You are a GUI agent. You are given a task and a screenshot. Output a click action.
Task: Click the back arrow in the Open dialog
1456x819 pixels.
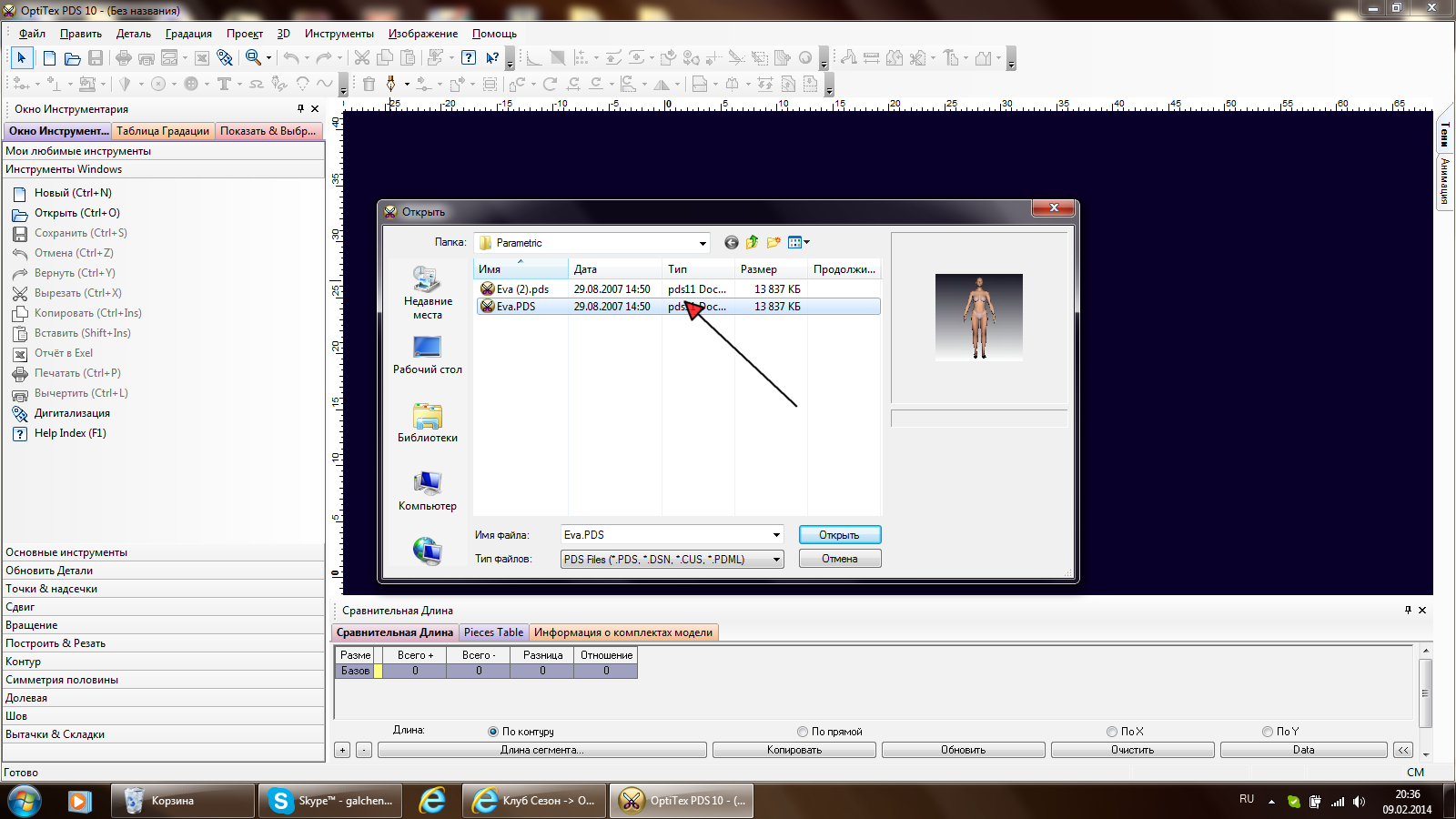click(x=731, y=242)
